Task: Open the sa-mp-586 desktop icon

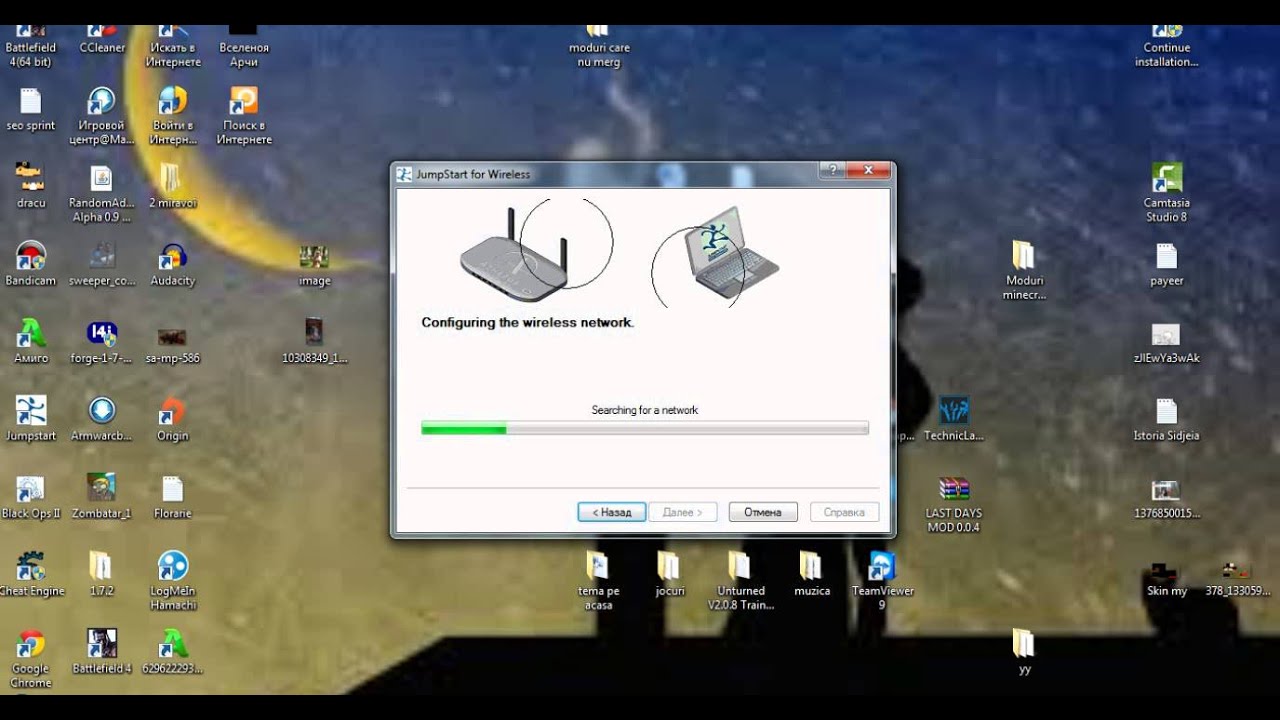Action: click(x=172, y=342)
